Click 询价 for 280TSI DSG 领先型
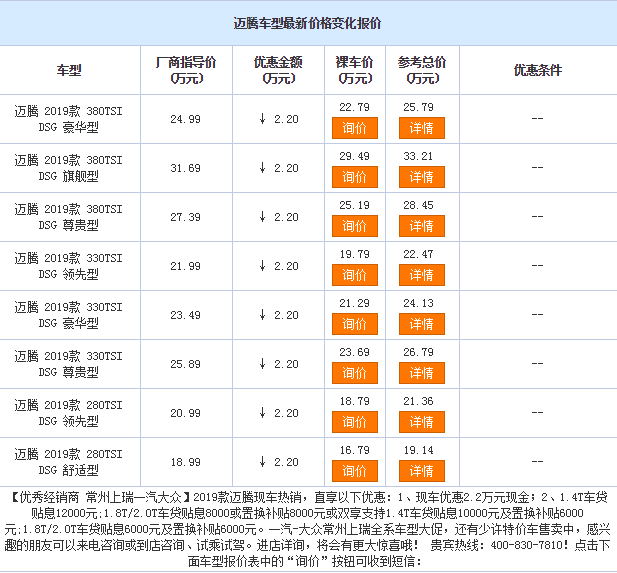617x573 pixels. [x=355, y=422]
